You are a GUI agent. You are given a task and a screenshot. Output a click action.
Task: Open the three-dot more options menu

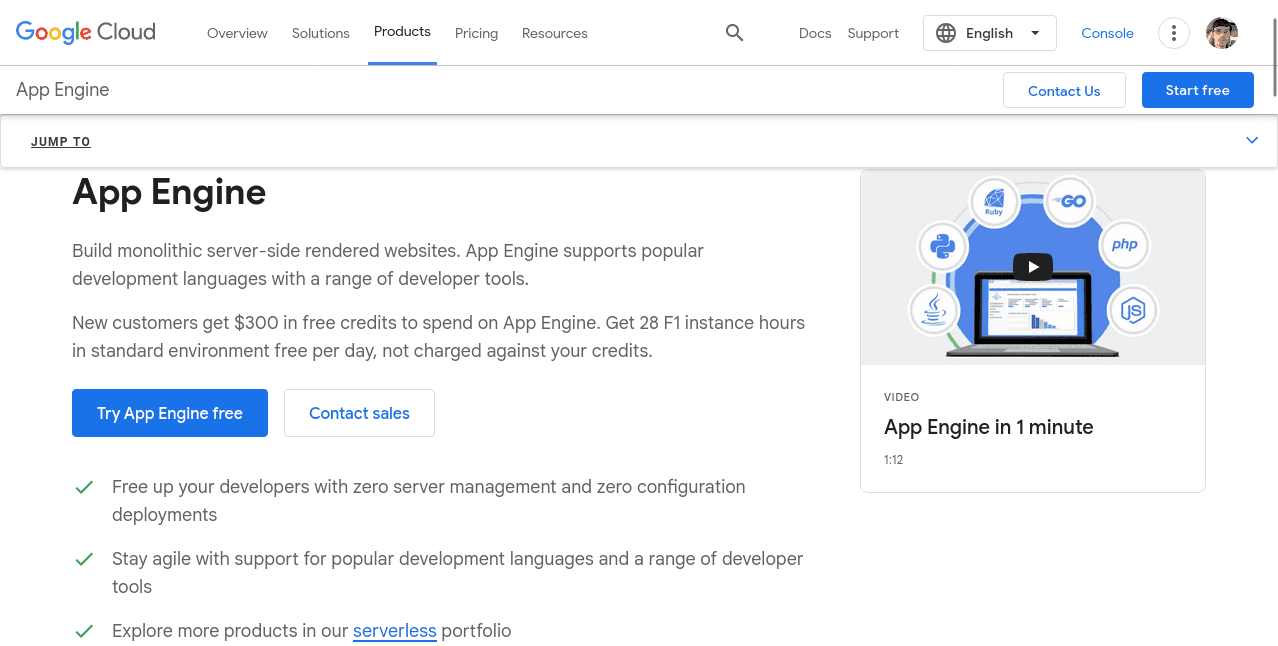1173,33
